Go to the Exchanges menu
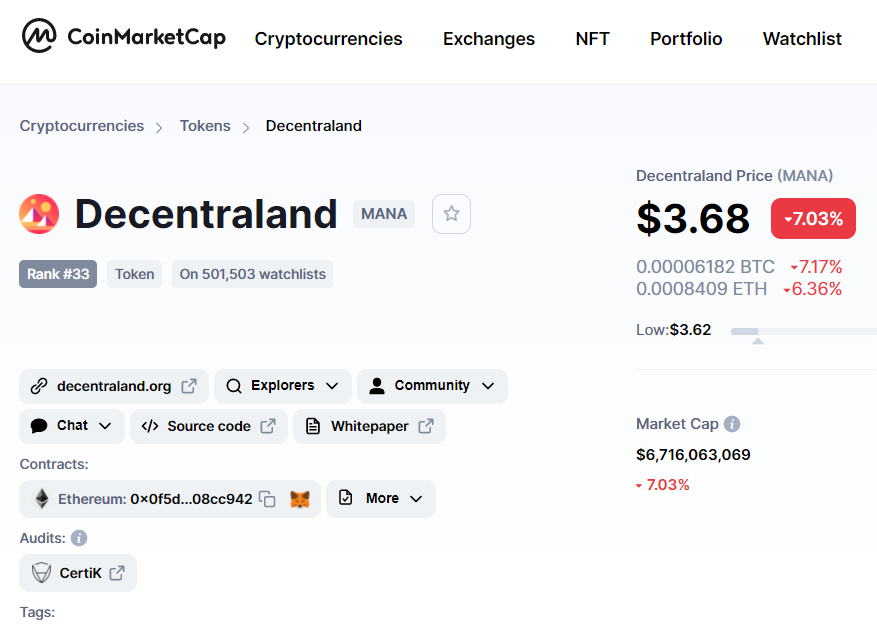Image resolution: width=877 pixels, height=628 pixels. 489,39
